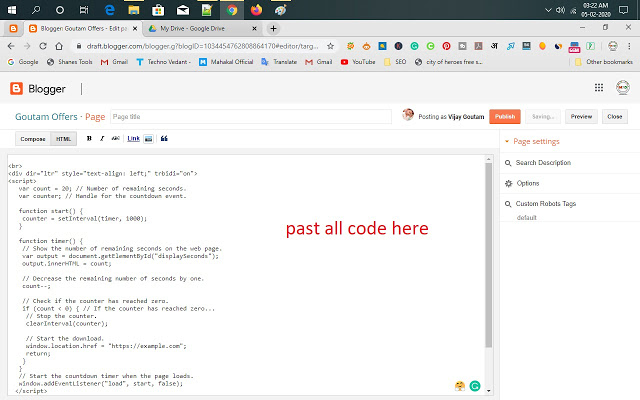Open Custom Robots Tags setting
The height and width of the screenshot is (400, 640).
545,204
